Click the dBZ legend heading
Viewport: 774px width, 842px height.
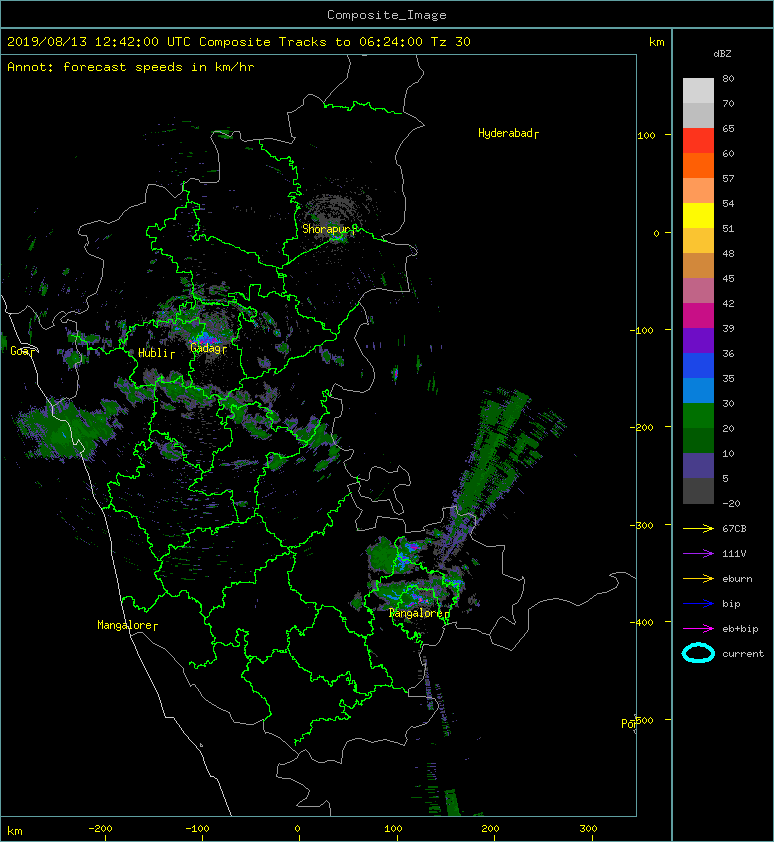tap(722, 54)
